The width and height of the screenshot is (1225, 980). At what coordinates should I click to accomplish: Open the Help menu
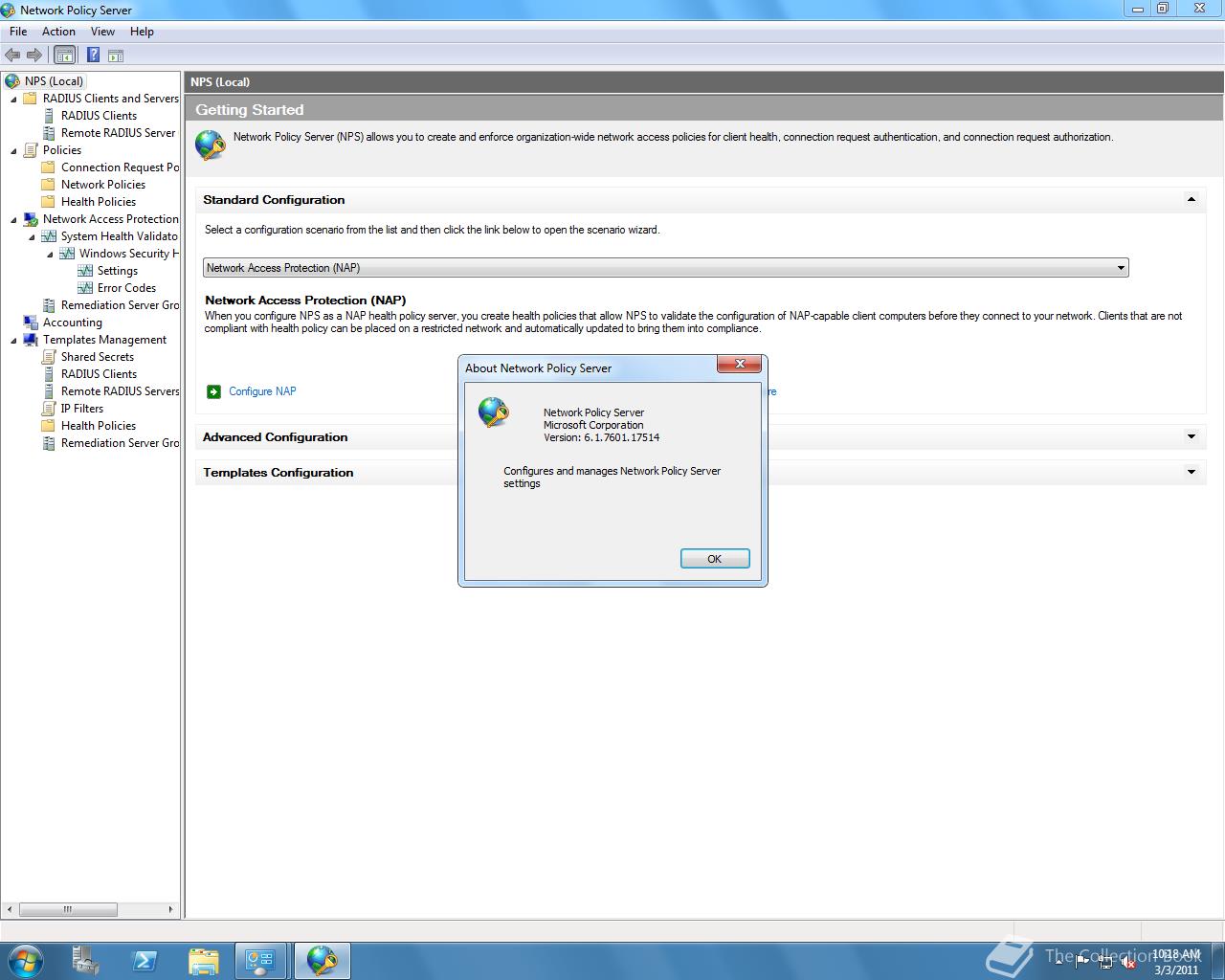pos(142,32)
